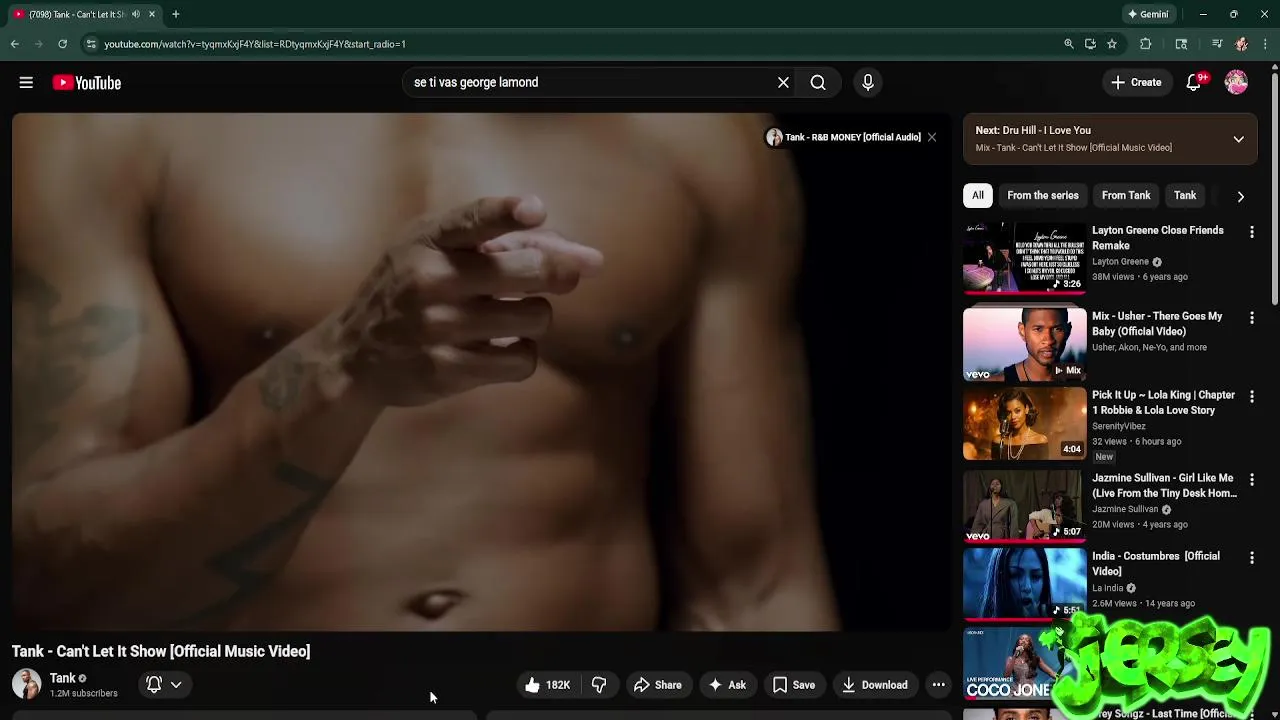Reload the page
Screen dimensions: 1280x720
[62, 44]
